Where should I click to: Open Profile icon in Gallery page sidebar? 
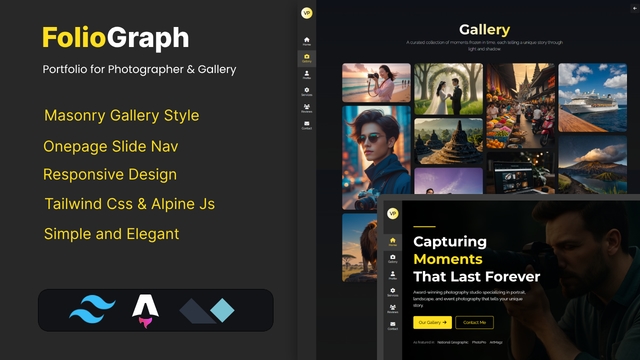(x=307, y=75)
